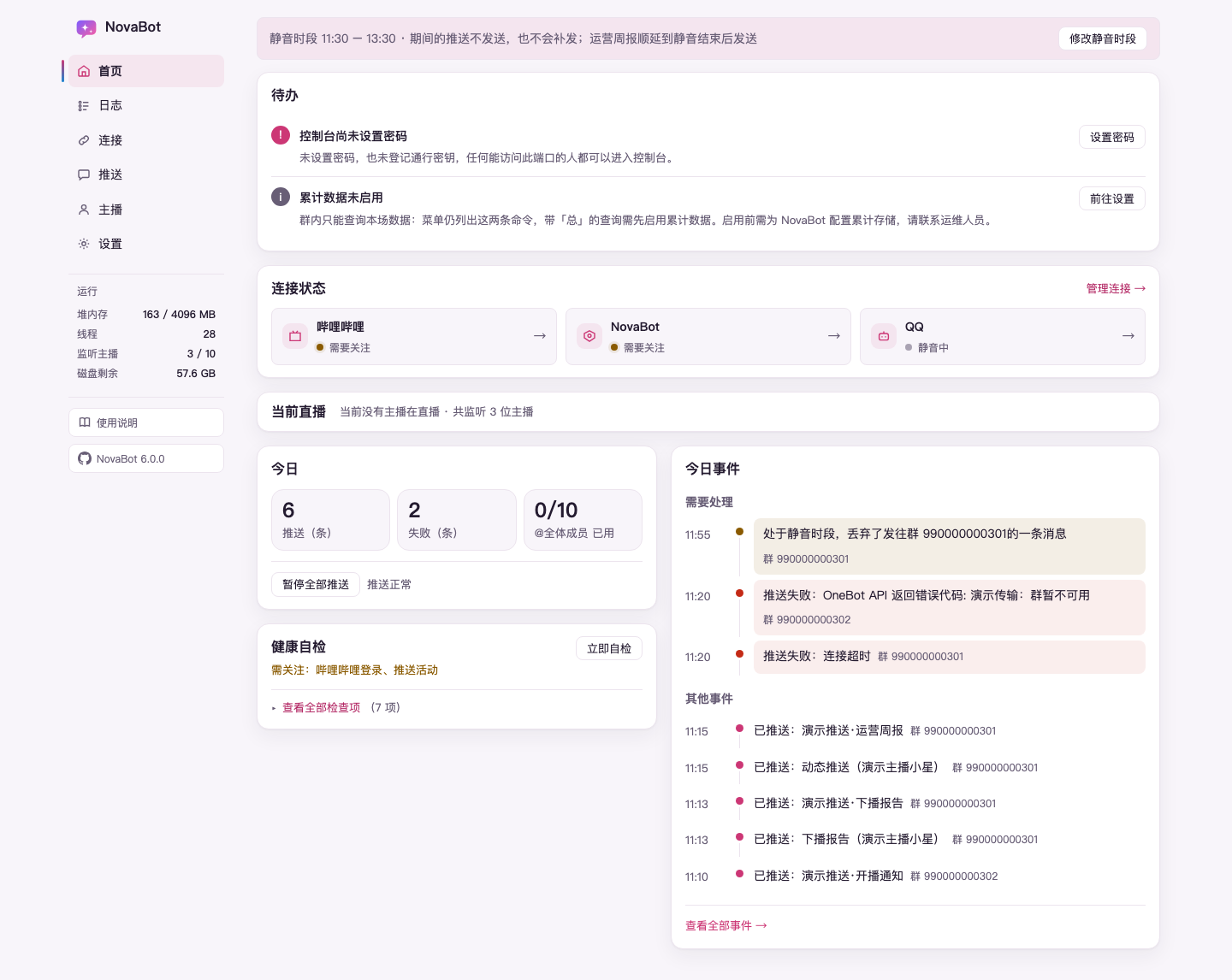
Task: Click 修改静音时段 button
Action: point(1103,38)
